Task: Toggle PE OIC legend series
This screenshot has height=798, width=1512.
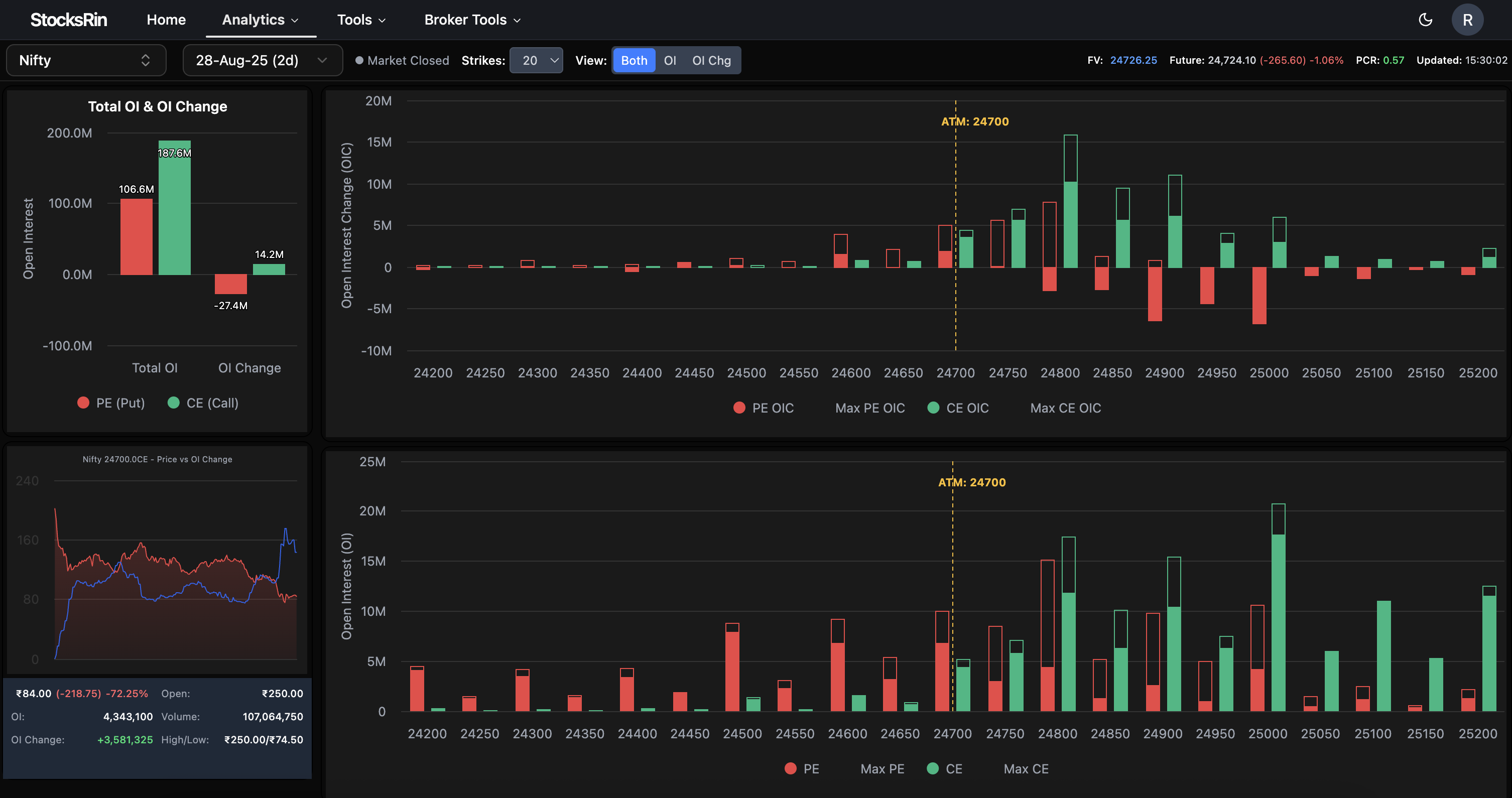Action: (x=763, y=408)
